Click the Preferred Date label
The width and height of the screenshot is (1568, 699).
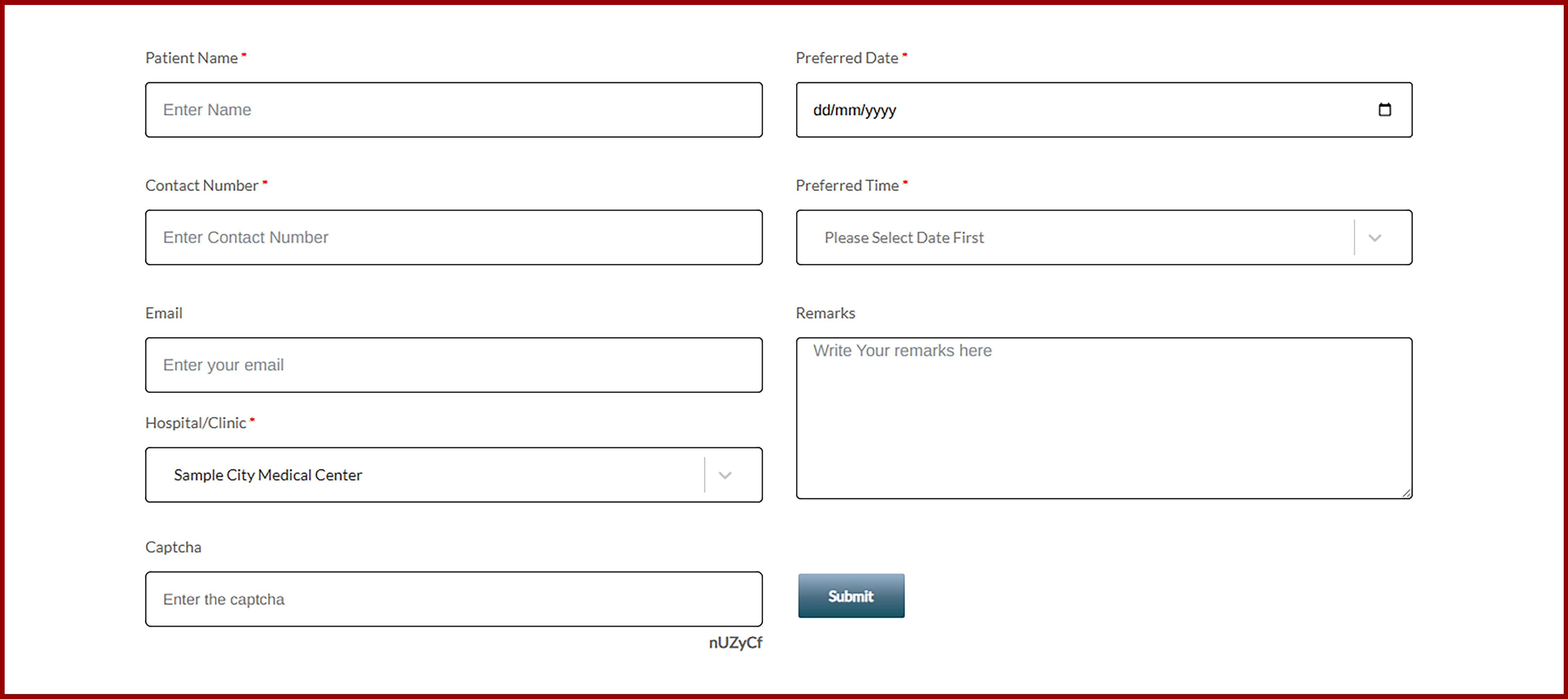(x=847, y=58)
